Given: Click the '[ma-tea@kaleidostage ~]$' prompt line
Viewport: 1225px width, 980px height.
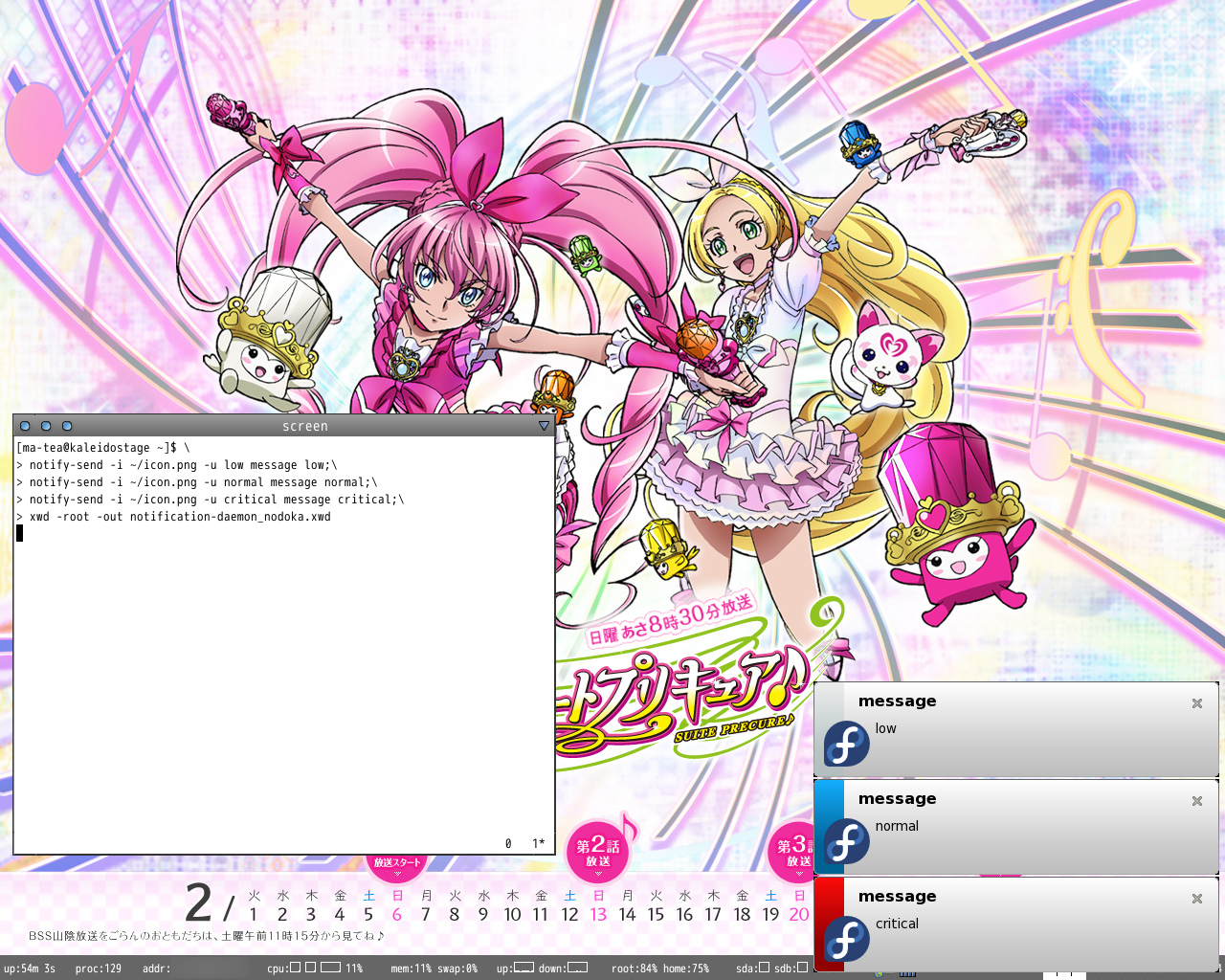Looking at the screenshot, I should 103,448.
